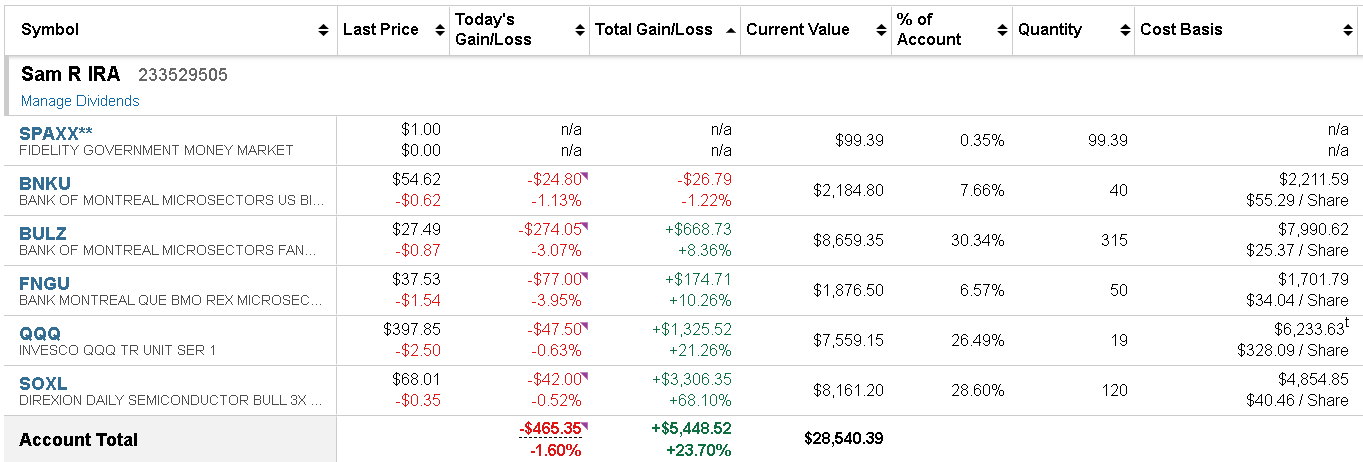Click Total Gain/Loss column header
Viewport: 1363px width, 462px height.
click(654, 30)
